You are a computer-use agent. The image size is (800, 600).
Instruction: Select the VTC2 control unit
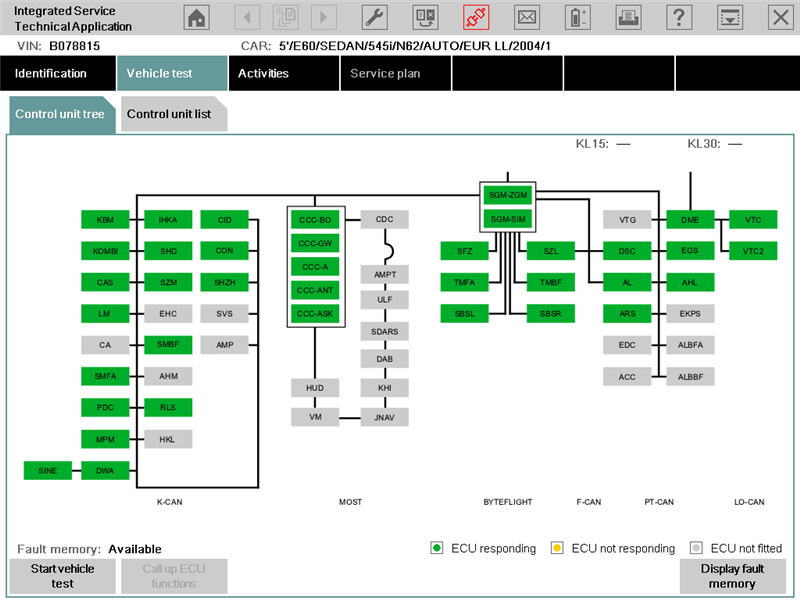click(753, 251)
